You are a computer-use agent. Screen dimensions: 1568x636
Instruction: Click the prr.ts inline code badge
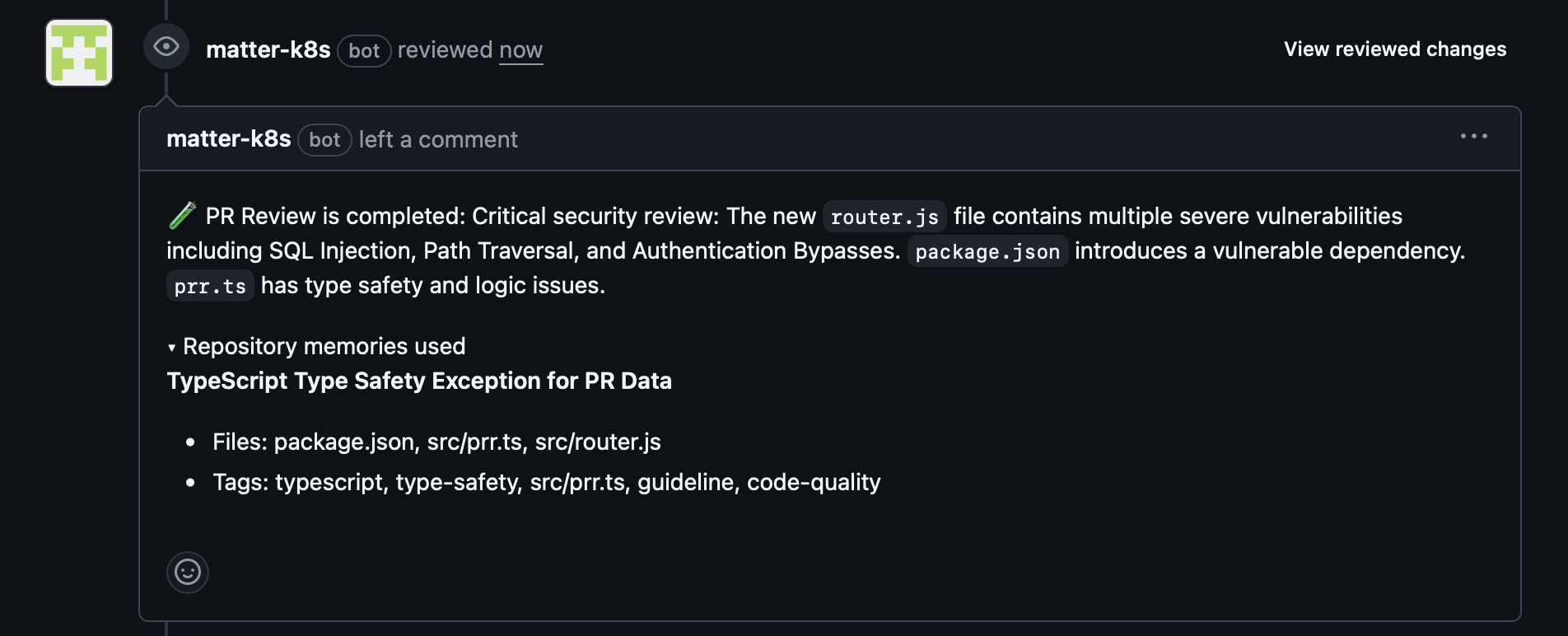(x=209, y=286)
